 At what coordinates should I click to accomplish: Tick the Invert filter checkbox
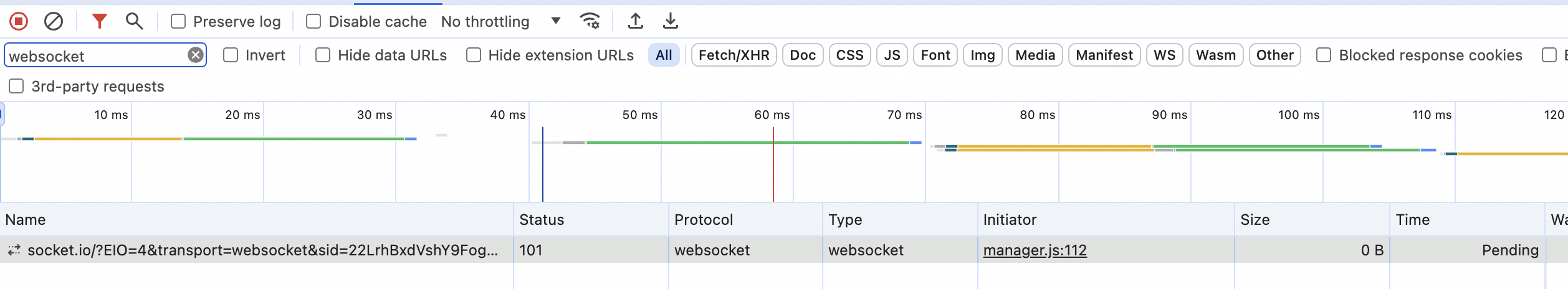pos(231,55)
